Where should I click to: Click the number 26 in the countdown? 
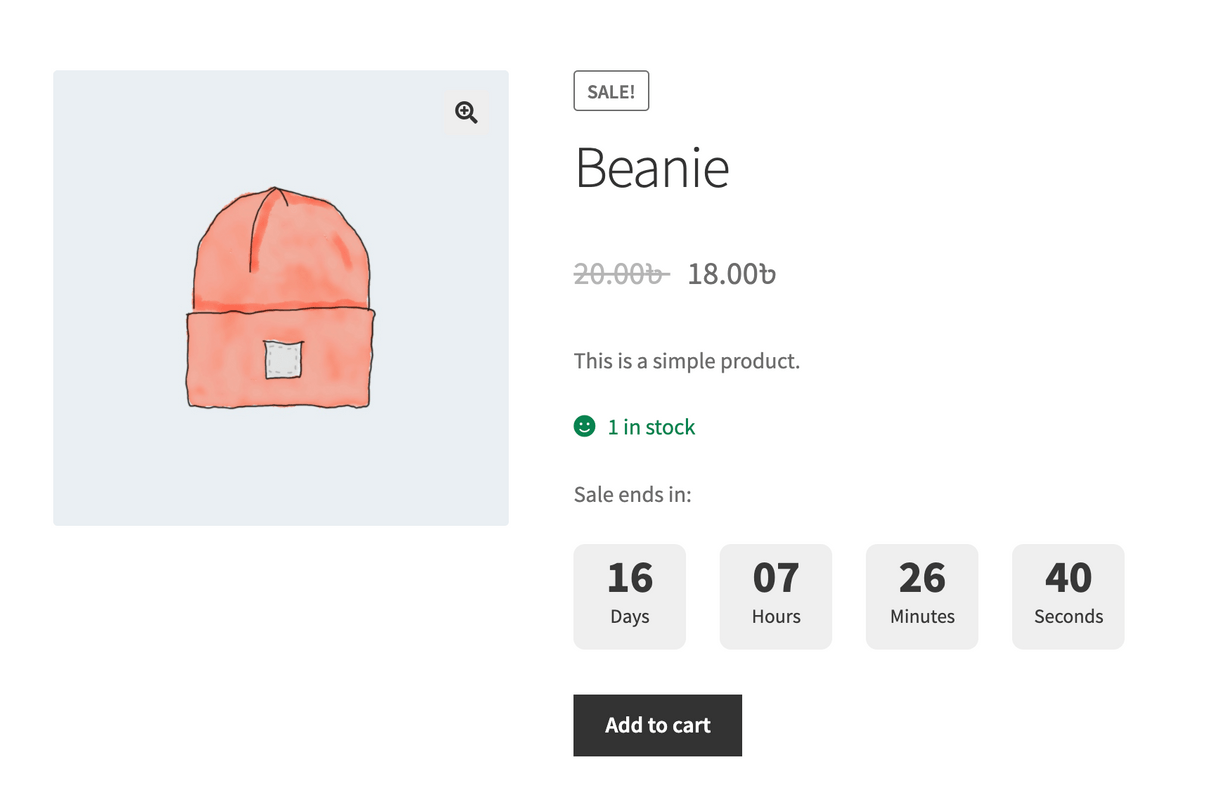click(x=922, y=578)
